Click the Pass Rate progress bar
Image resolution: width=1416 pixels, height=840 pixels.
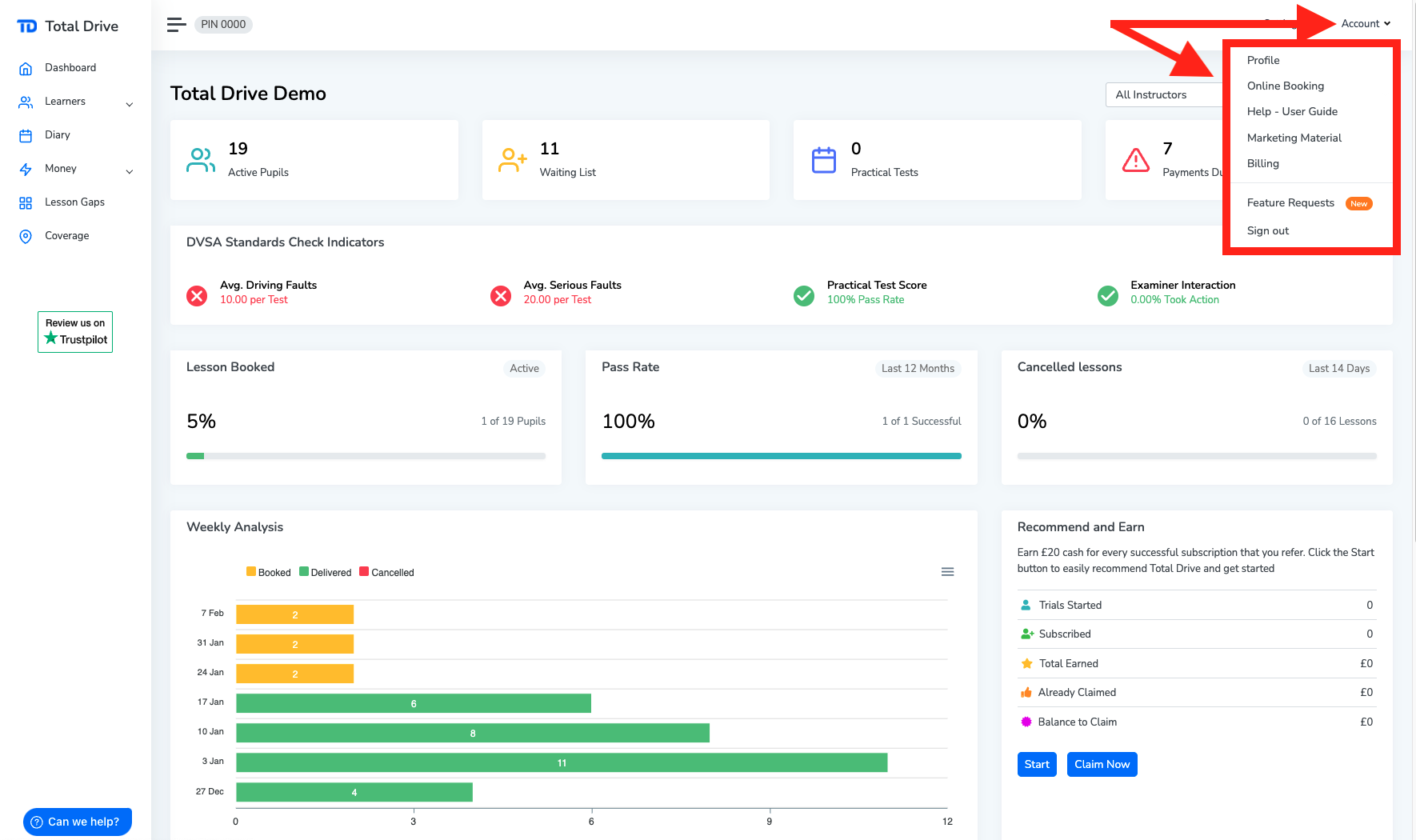[x=781, y=456]
